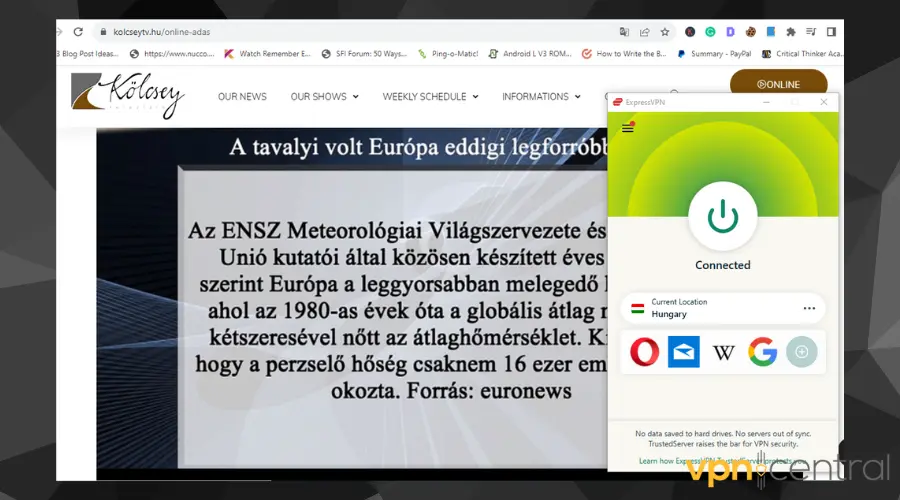
Task: Toggle the ExpressVPN power connect button
Action: (723, 216)
